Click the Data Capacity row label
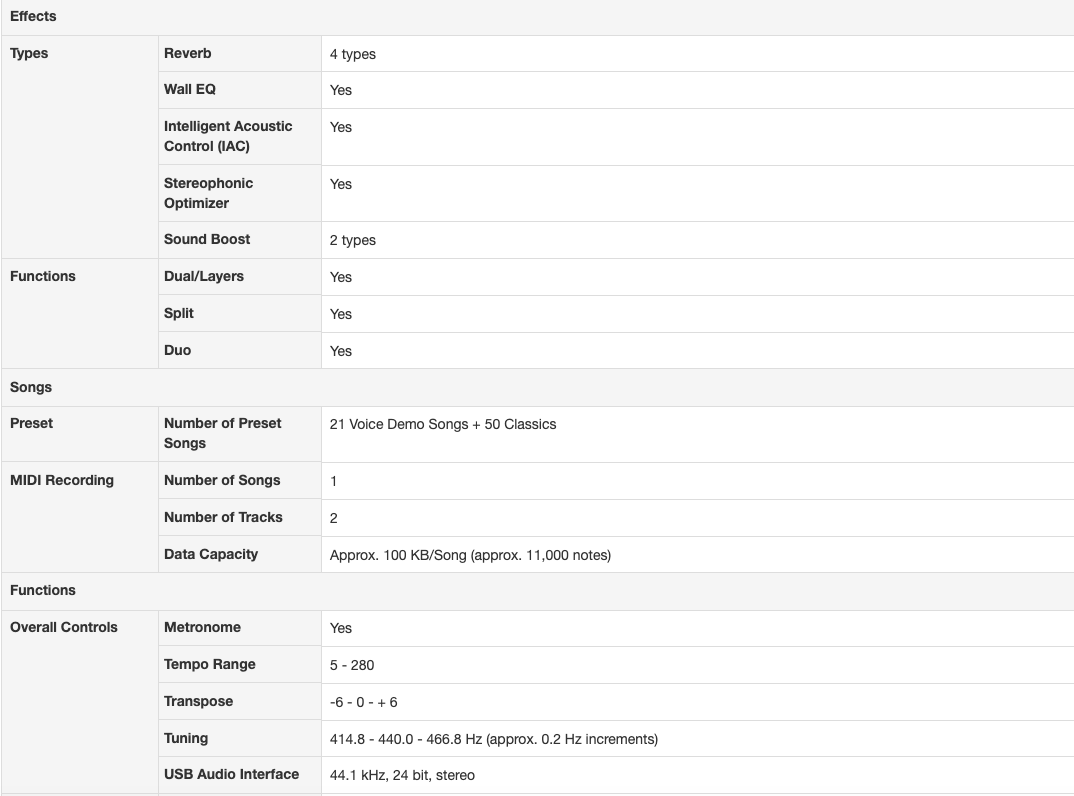The image size is (1074, 796). pyautogui.click(x=211, y=554)
